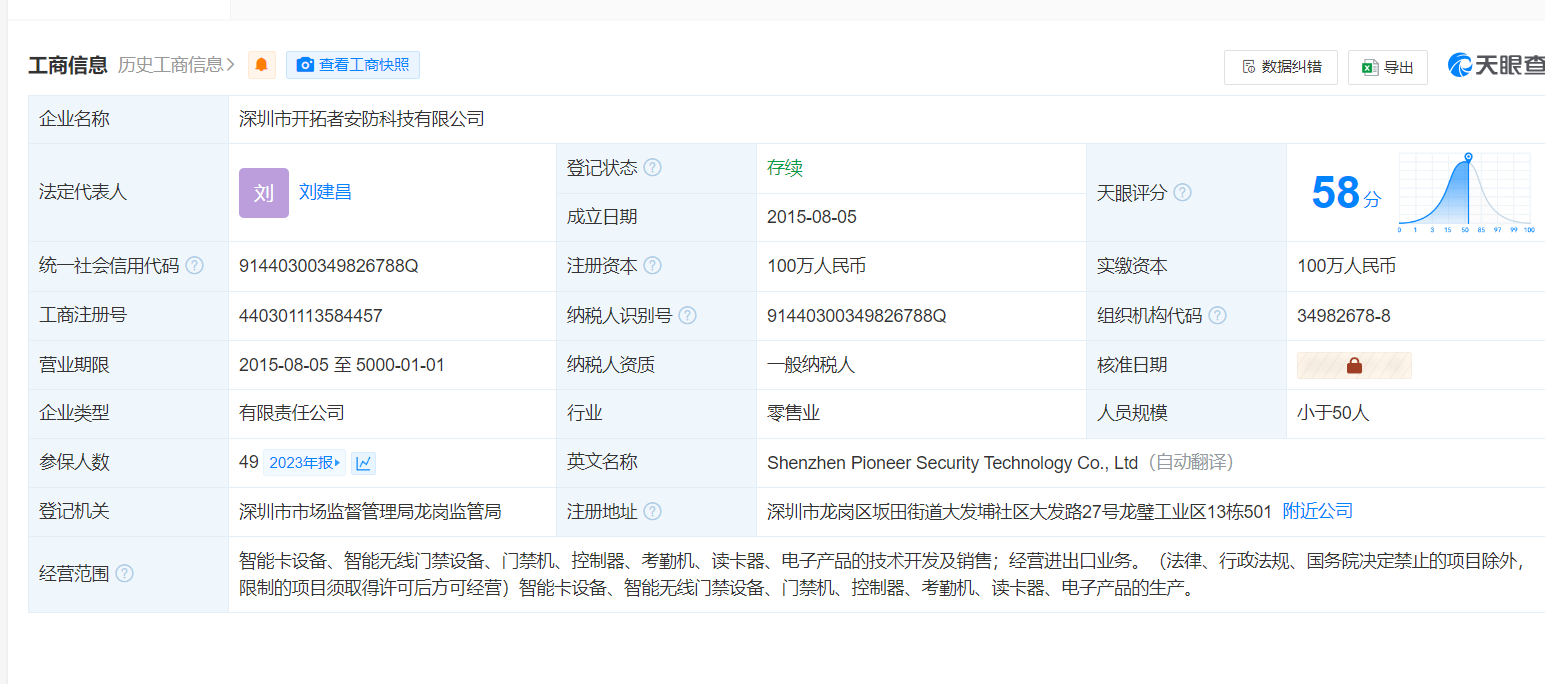Click the score distribution chart

click(x=1464, y=192)
